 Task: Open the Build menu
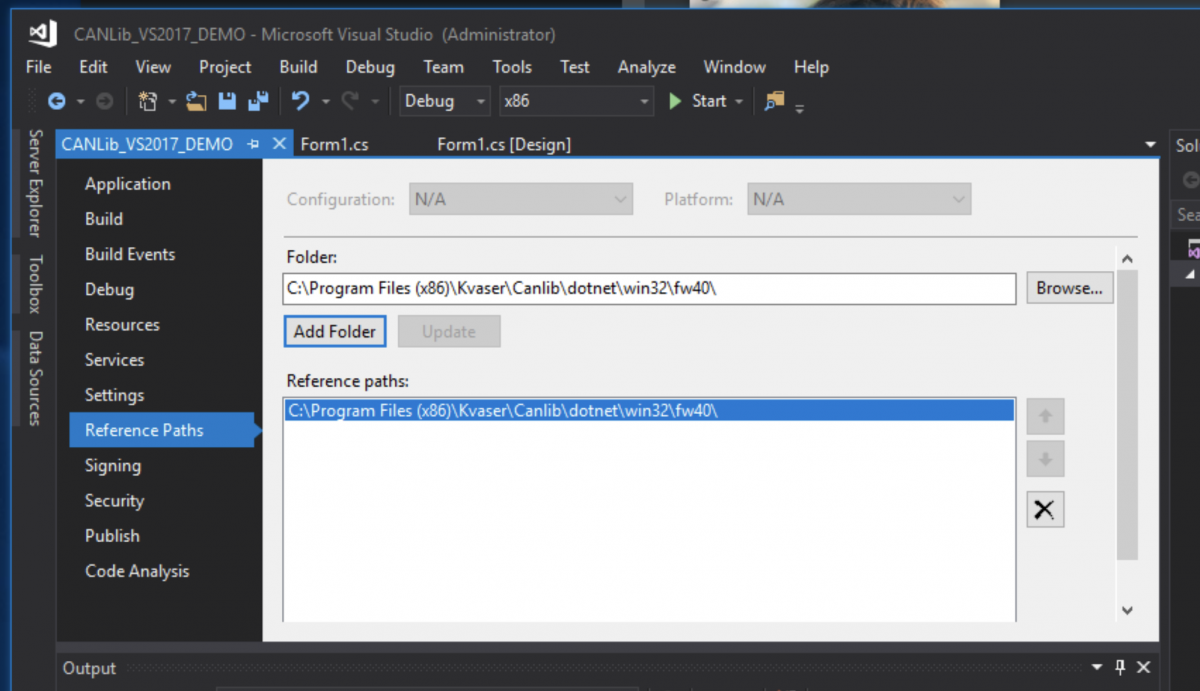pos(297,67)
